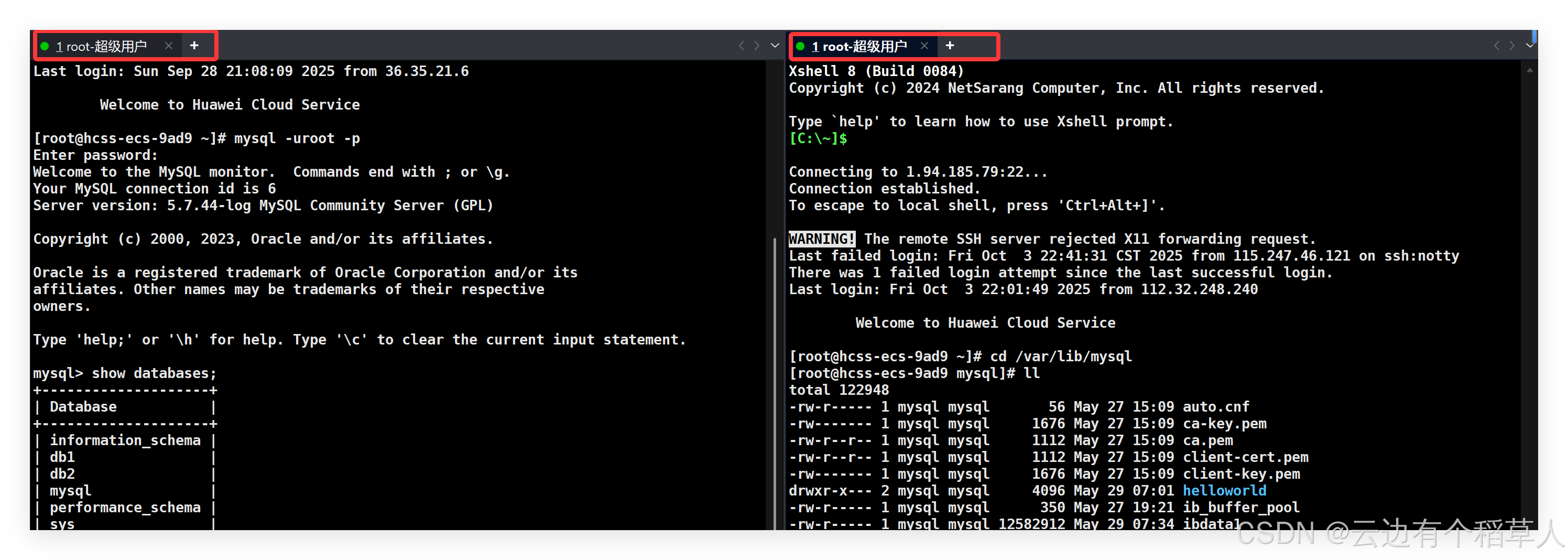Close the right pane root-超级用户 tab
The image size is (1568, 560).
pyautogui.click(x=924, y=46)
